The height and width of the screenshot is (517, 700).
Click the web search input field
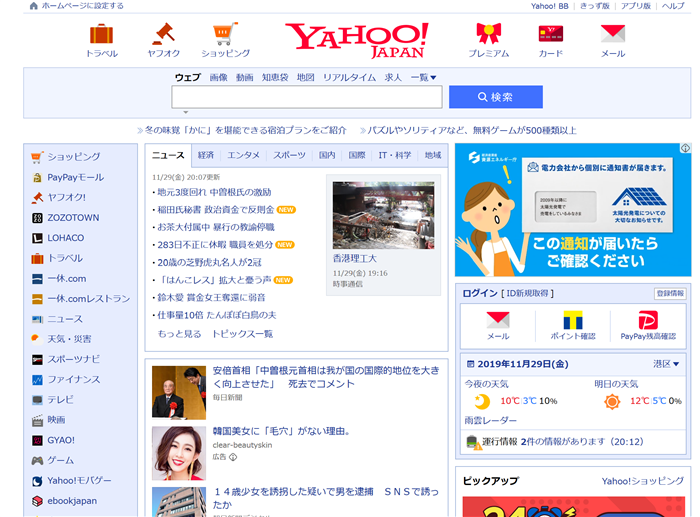[x=307, y=97]
